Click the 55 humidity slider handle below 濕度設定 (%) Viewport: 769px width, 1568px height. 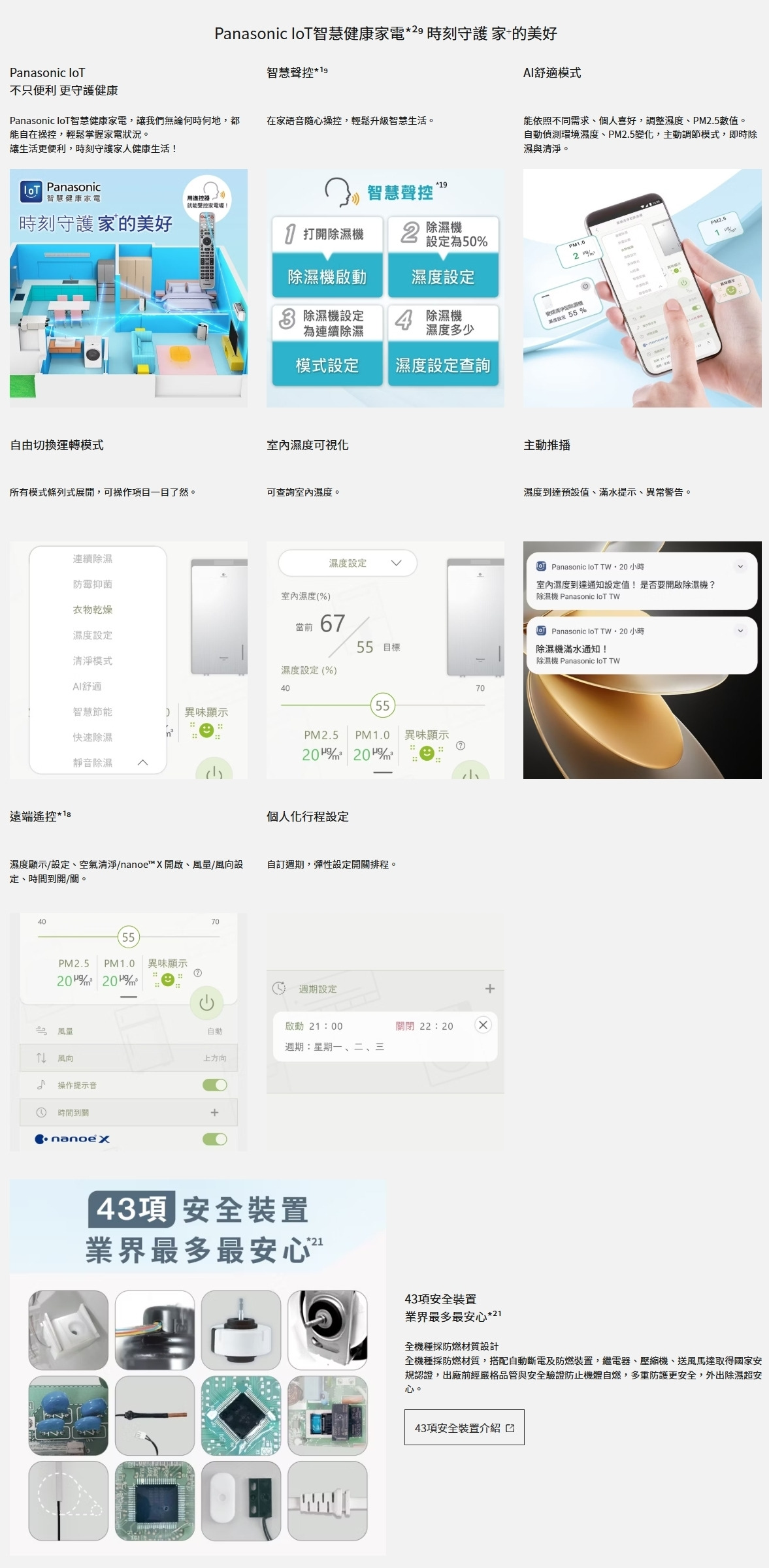click(382, 705)
